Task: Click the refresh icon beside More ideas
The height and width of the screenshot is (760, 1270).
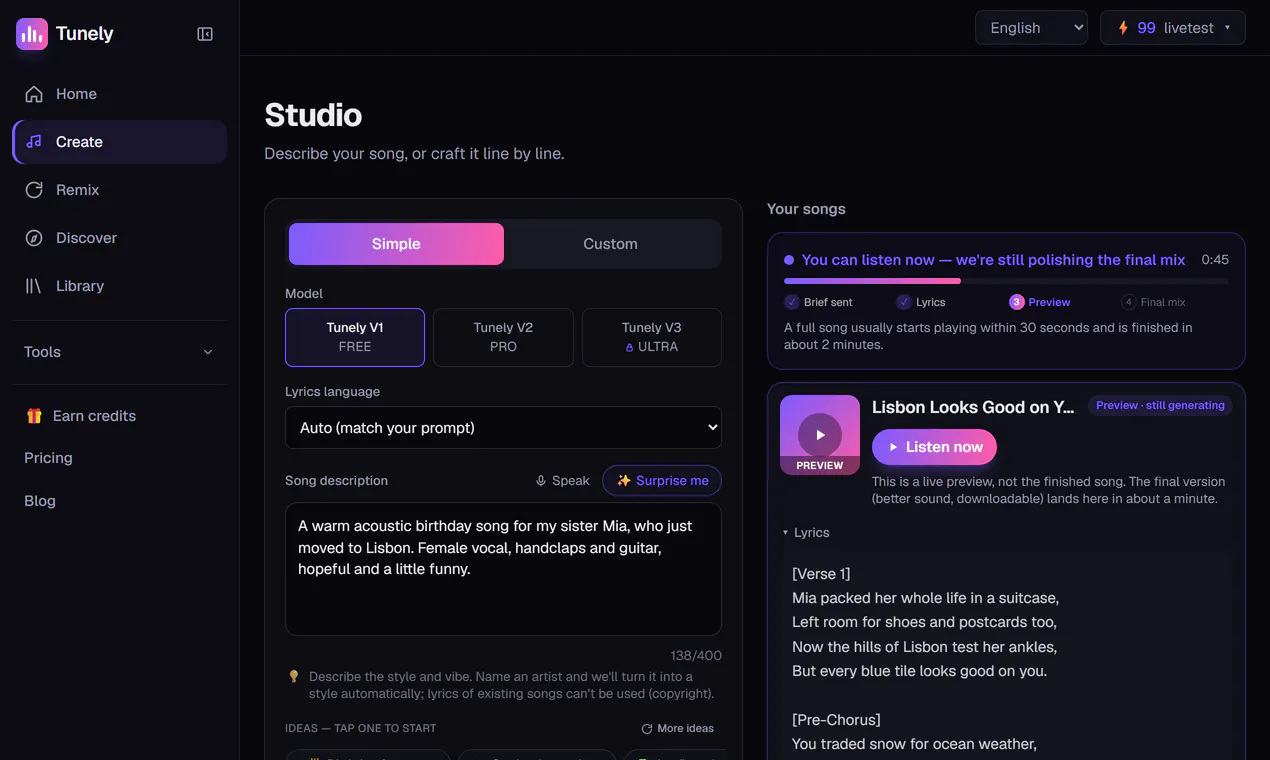Action: point(647,729)
